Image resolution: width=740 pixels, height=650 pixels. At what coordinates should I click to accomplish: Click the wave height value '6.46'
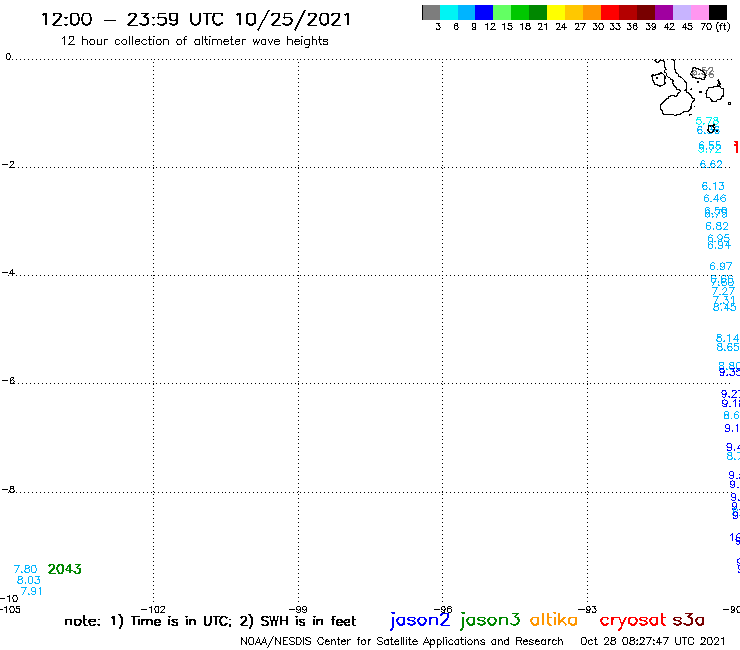tap(715, 198)
